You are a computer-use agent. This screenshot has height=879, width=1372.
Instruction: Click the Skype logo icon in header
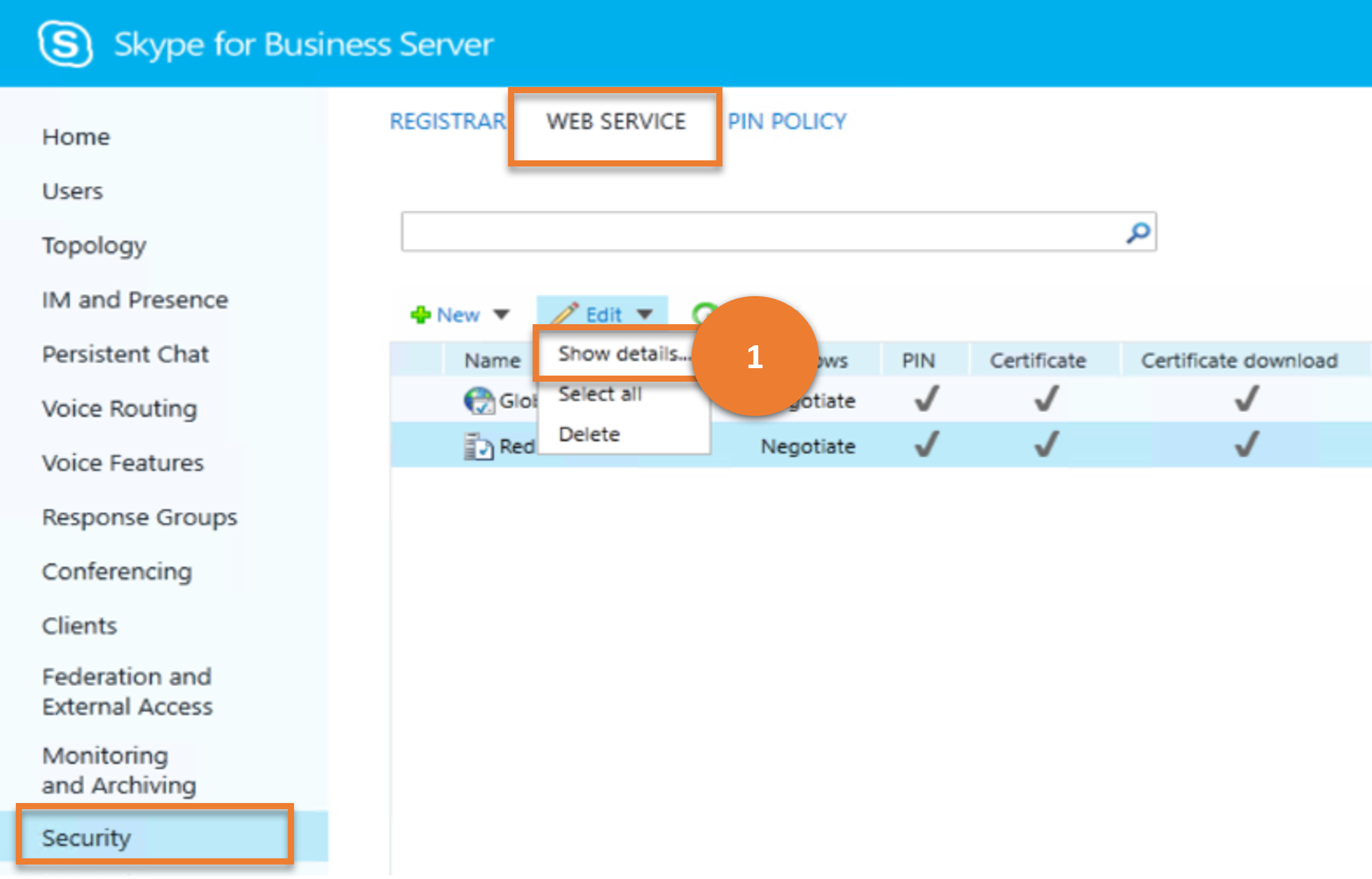65,44
